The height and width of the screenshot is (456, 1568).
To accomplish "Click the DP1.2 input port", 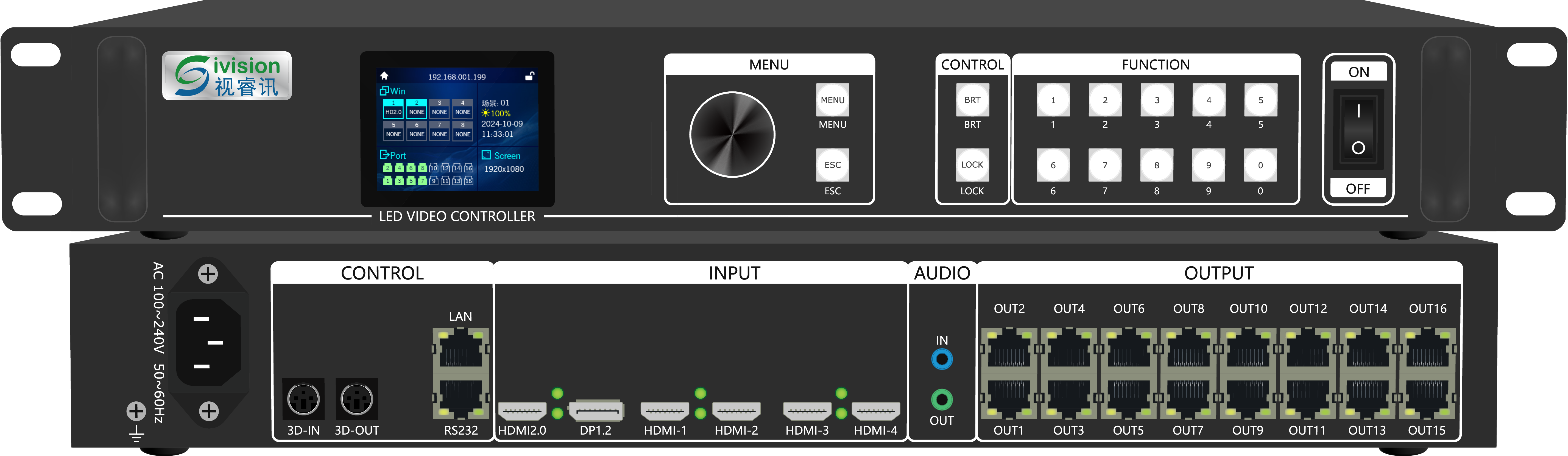I will [x=596, y=411].
